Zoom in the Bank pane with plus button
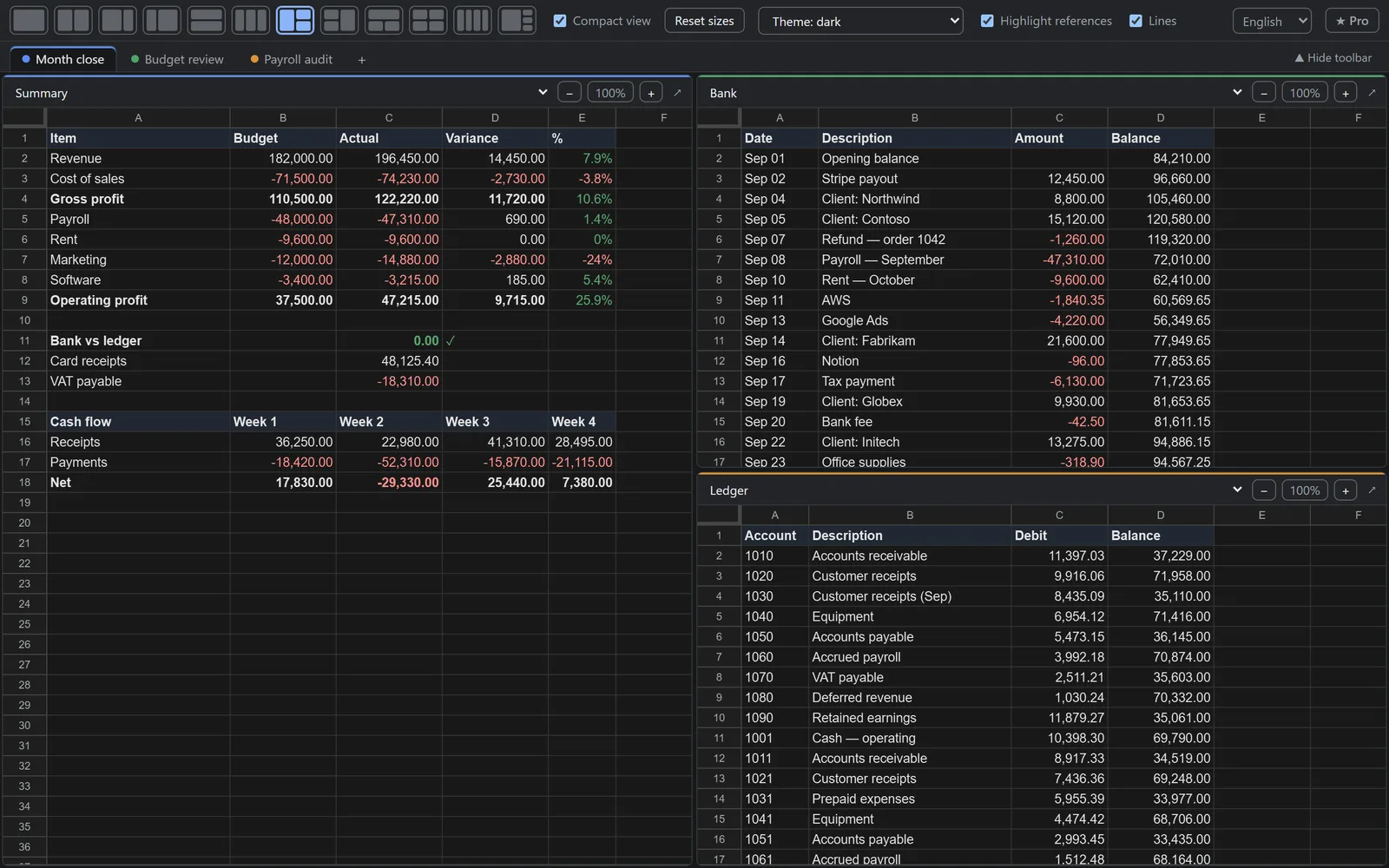This screenshot has width=1389, height=868. (x=1346, y=92)
